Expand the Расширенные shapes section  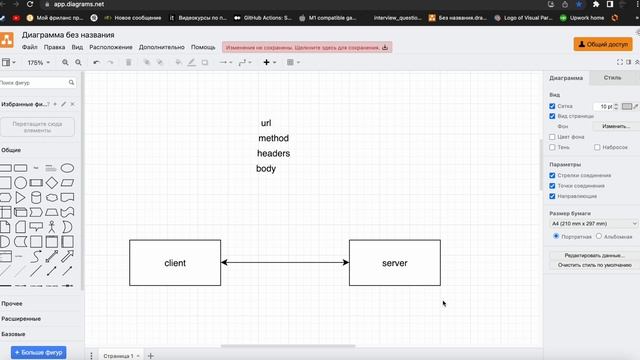[x=21, y=319]
